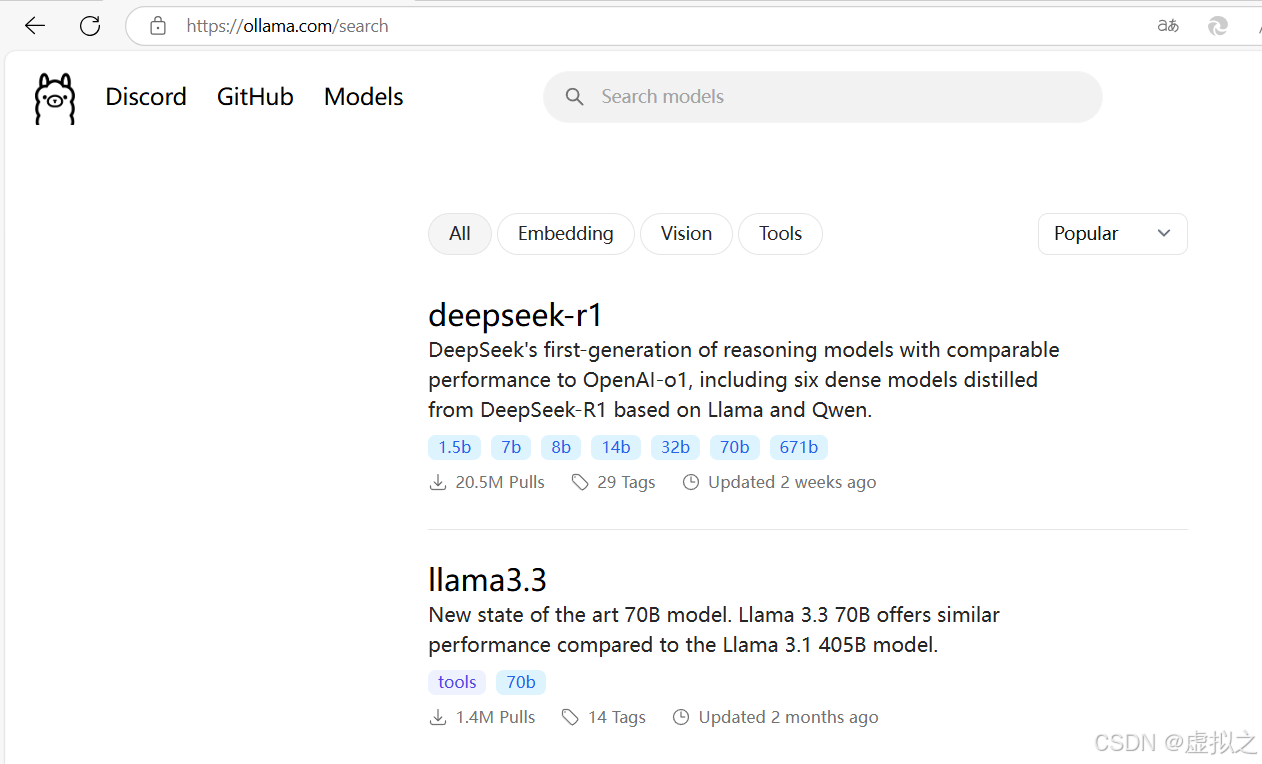The image size is (1262, 764).
Task: Filter models by Tools
Action: pyautogui.click(x=780, y=234)
